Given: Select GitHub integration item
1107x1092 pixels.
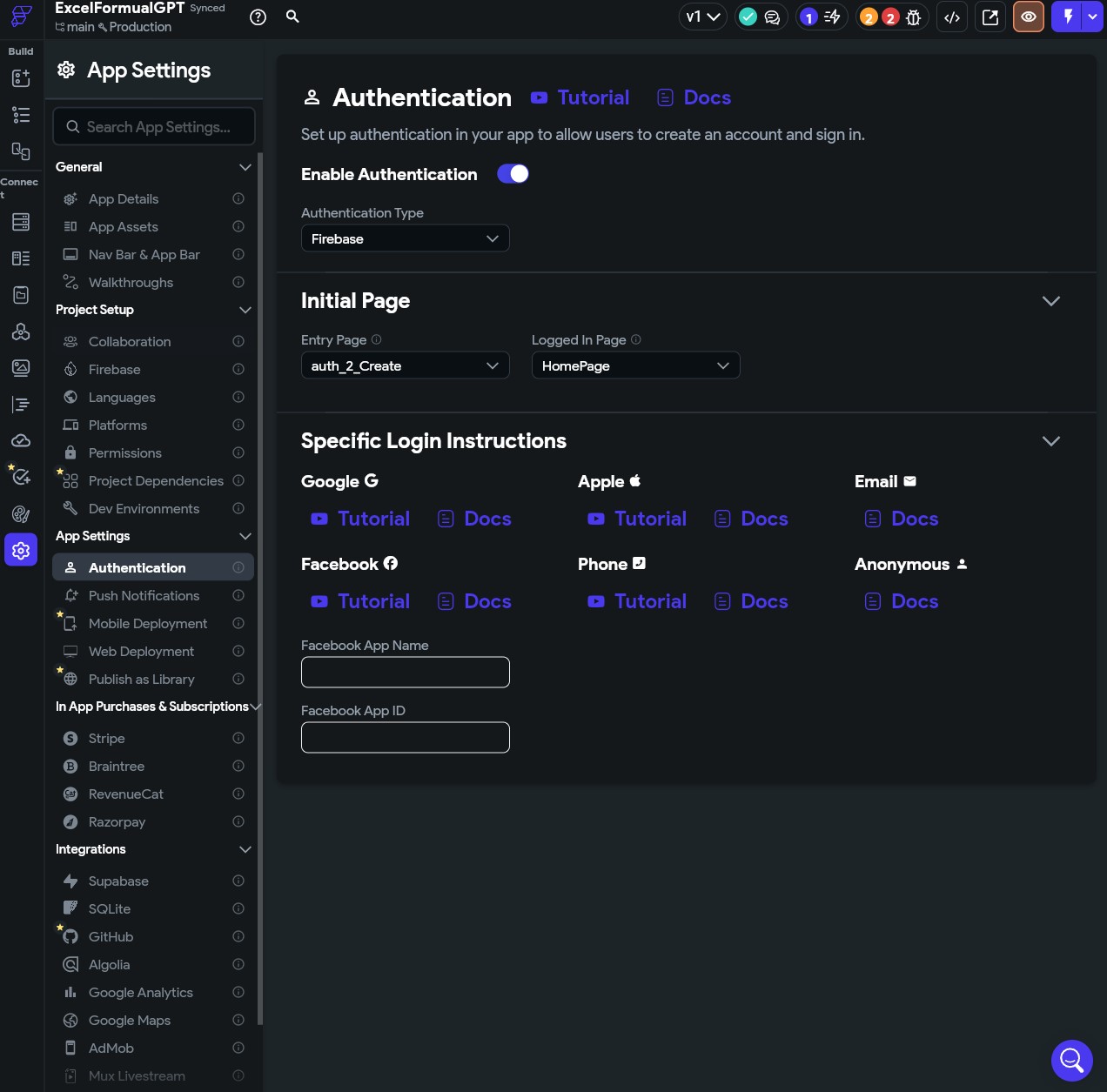Looking at the screenshot, I should point(153,936).
